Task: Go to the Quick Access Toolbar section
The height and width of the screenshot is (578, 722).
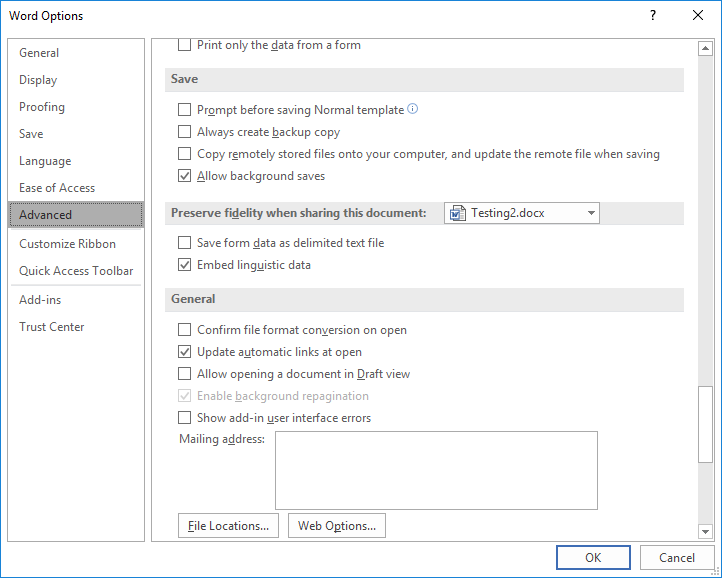Action: coord(76,271)
